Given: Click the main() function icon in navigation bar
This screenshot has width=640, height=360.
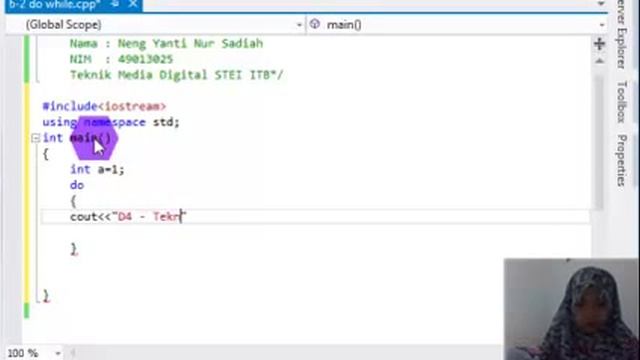Looking at the screenshot, I should point(315,24).
